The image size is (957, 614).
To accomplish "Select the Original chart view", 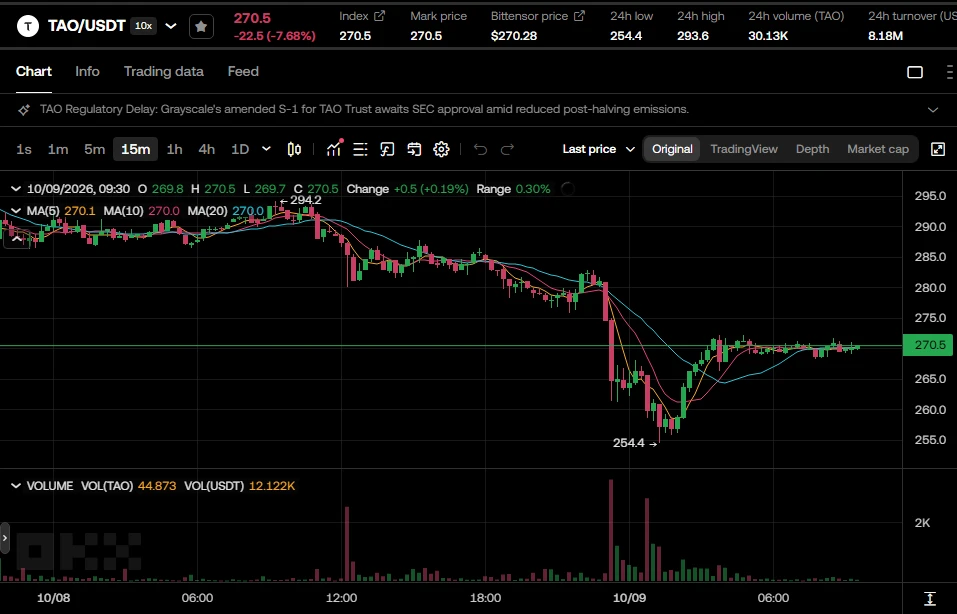I will click(x=672, y=150).
